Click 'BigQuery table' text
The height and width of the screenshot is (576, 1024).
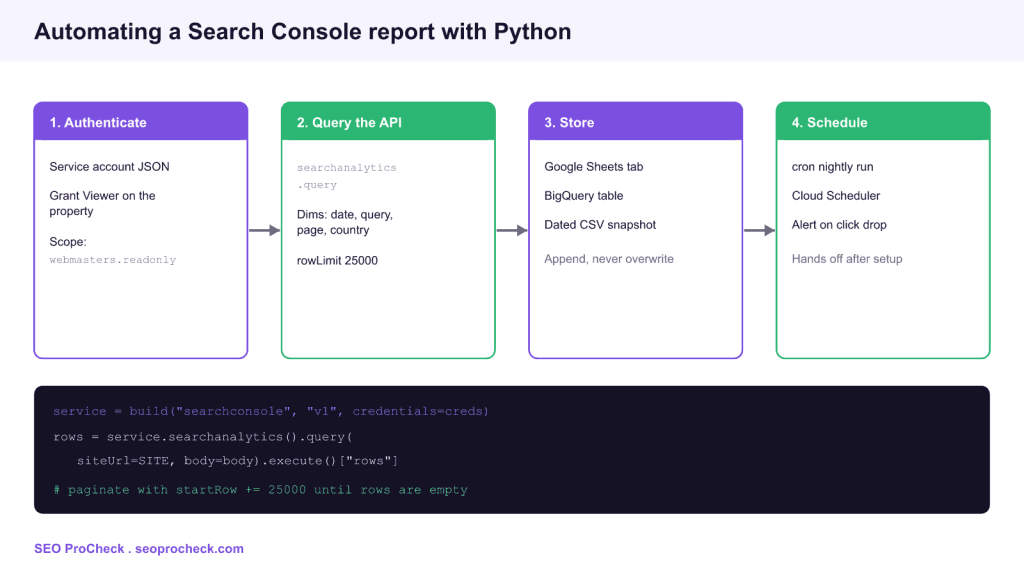point(583,195)
